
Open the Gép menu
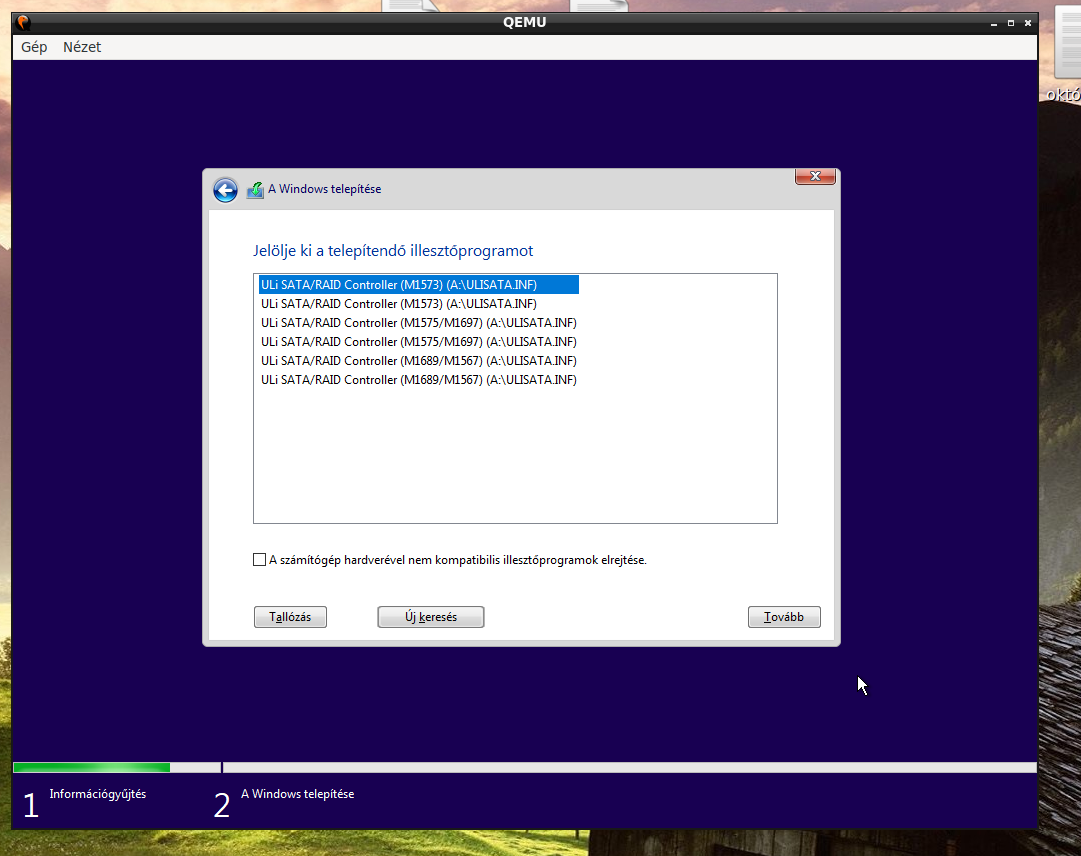point(34,47)
